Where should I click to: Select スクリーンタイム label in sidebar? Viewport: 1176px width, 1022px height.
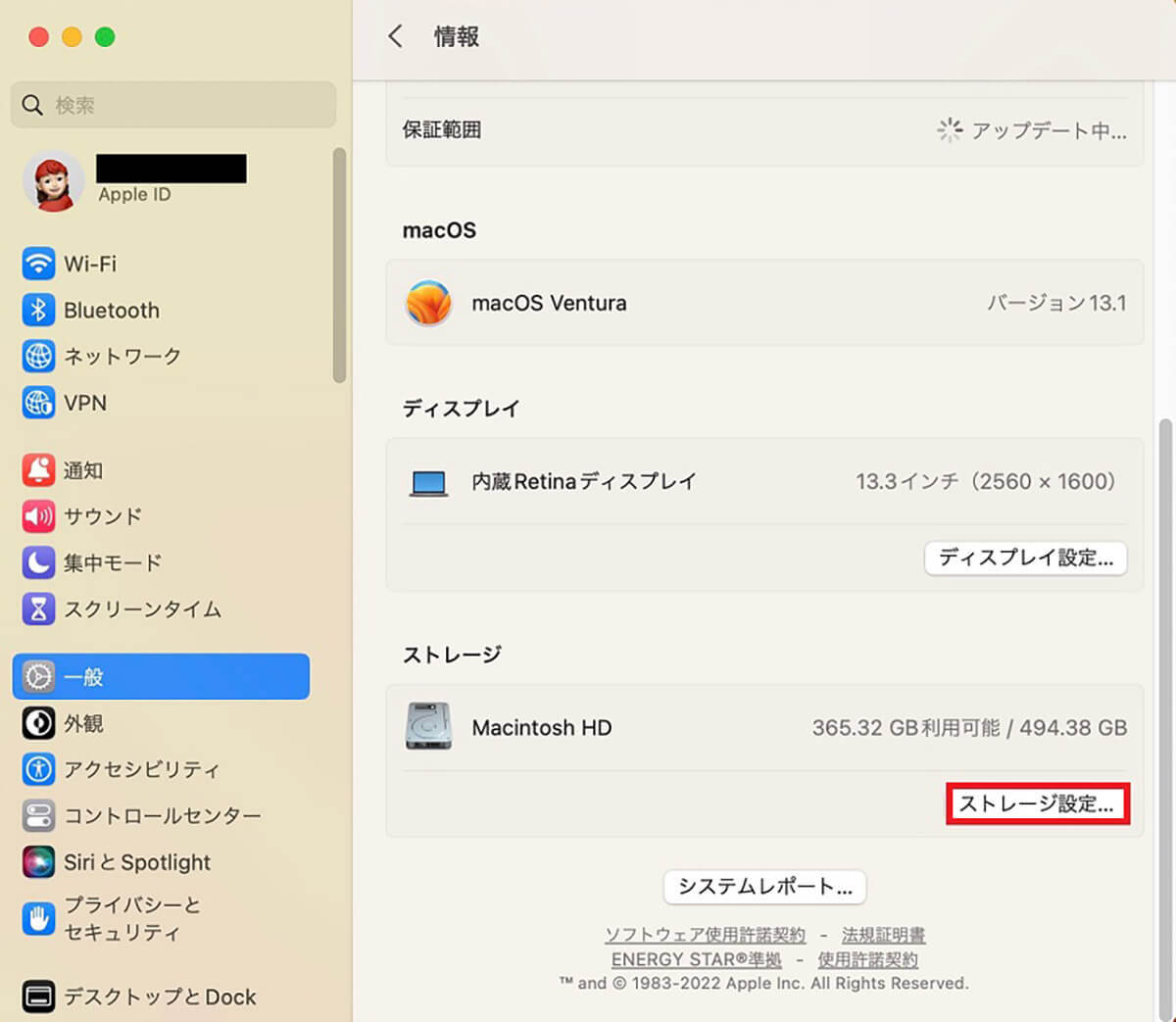pyautogui.click(x=143, y=609)
